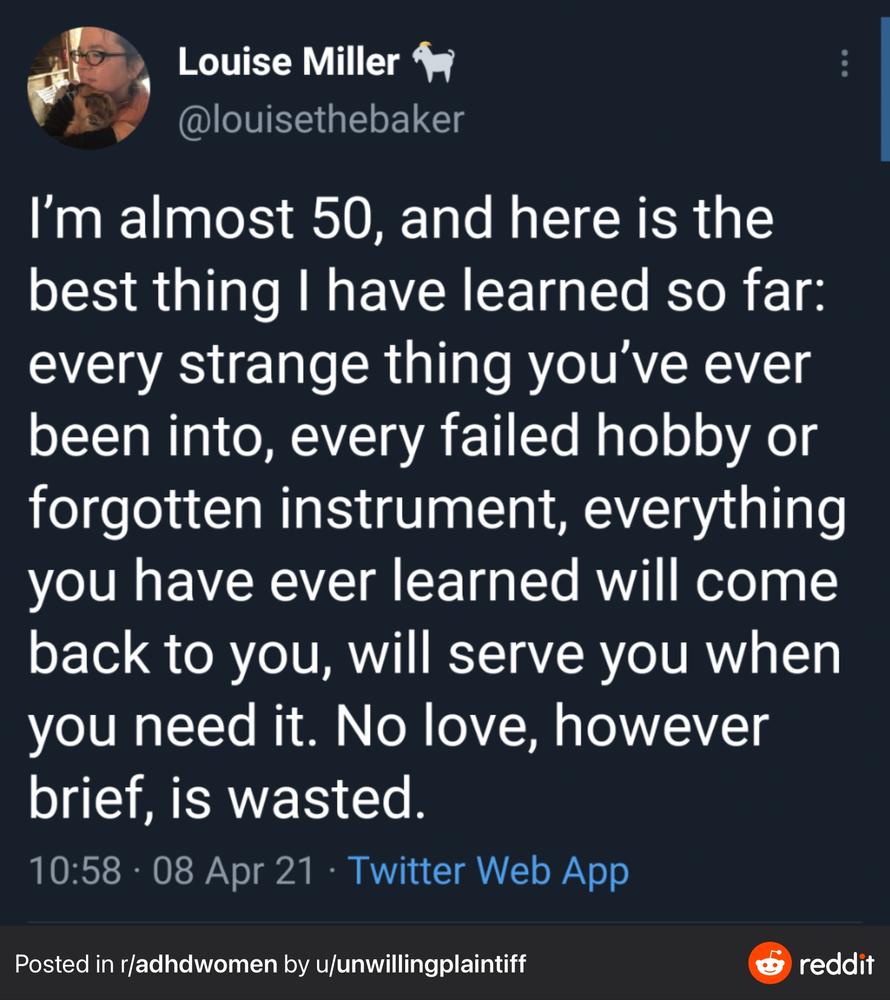The height and width of the screenshot is (1000, 890).
Task: Click the final words "brief, is wasted."
Action: click(x=227, y=798)
